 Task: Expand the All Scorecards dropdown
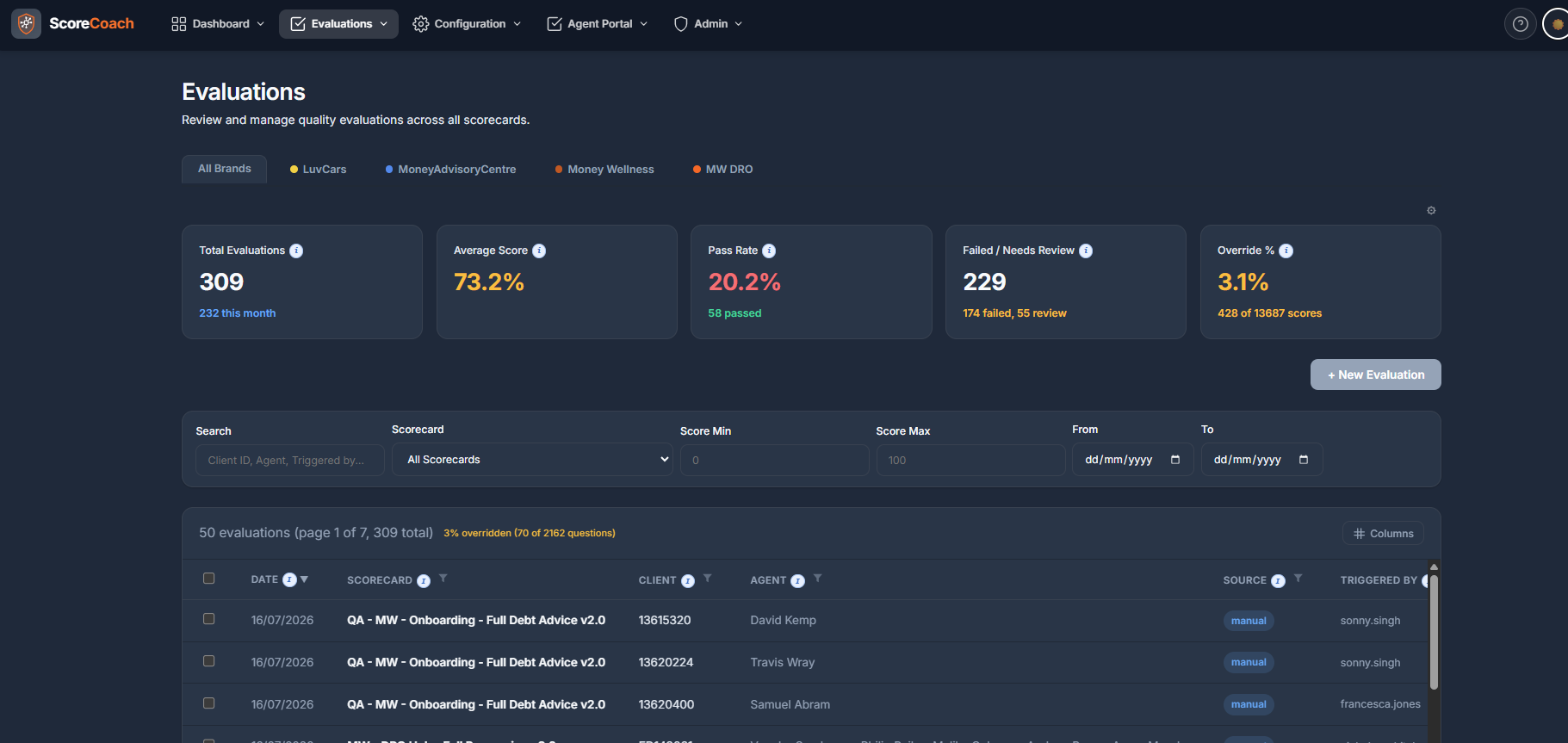[532, 460]
